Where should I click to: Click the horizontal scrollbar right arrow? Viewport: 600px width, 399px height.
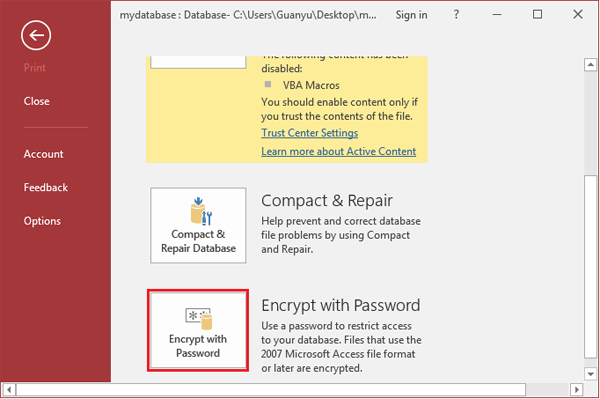[576, 390]
